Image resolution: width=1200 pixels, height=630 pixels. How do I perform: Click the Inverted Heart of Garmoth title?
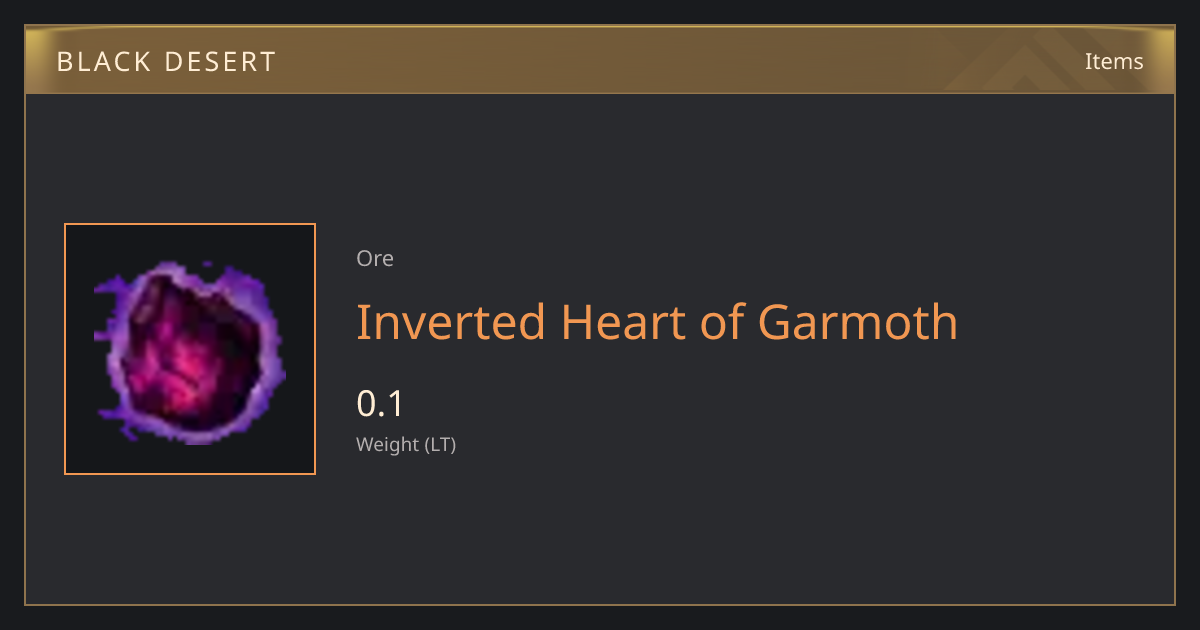pyautogui.click(x=657, y=323)
